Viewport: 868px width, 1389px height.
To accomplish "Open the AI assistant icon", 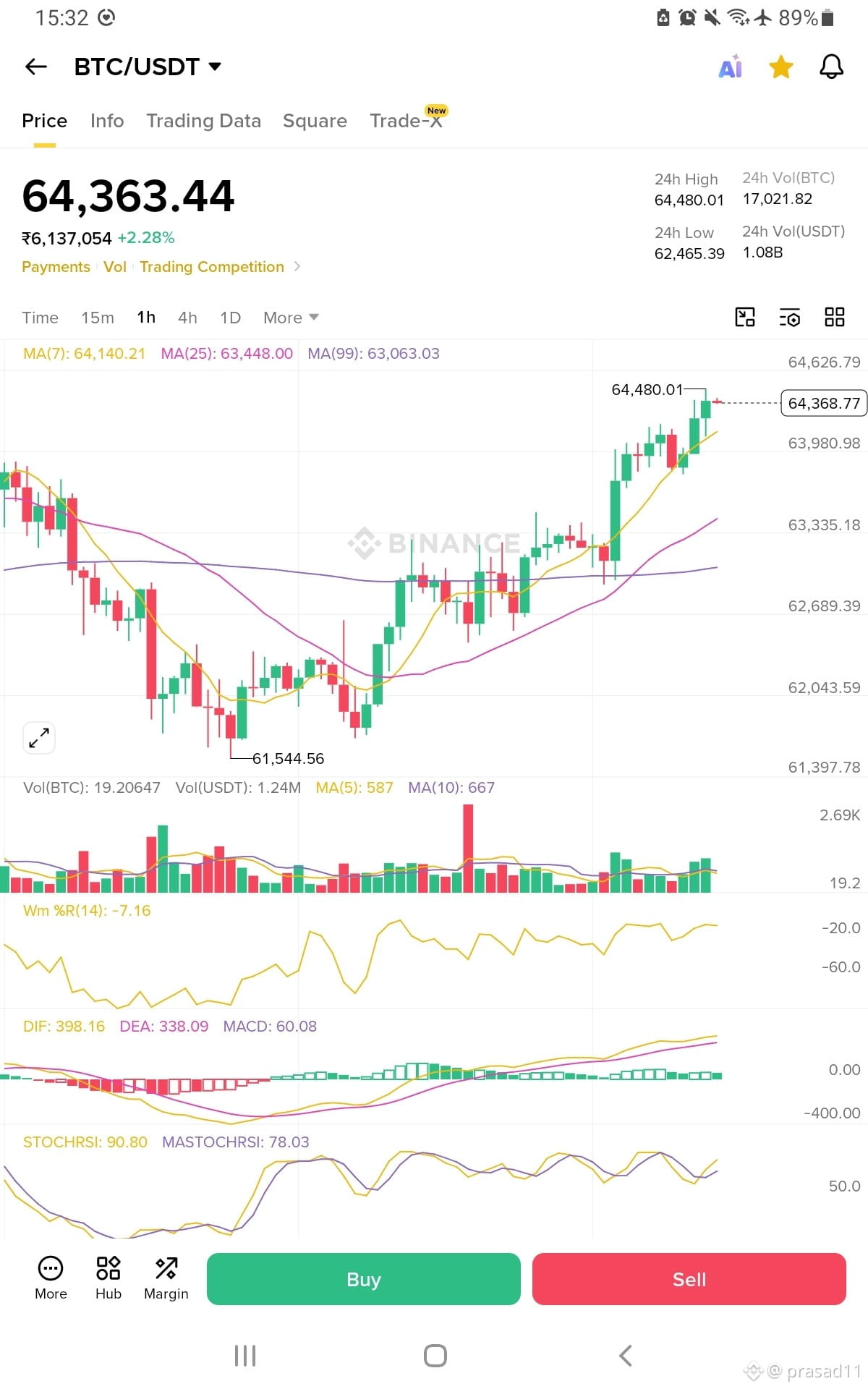I will pos(731,67).
